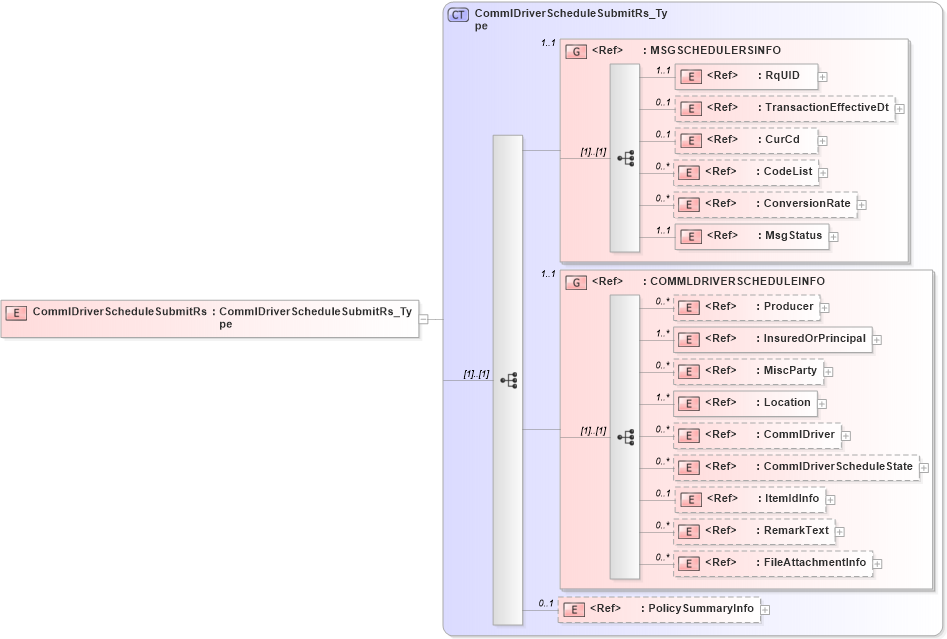
Task: Click the outer sequence compositor icon of the complex type
Action: point(510,380)
